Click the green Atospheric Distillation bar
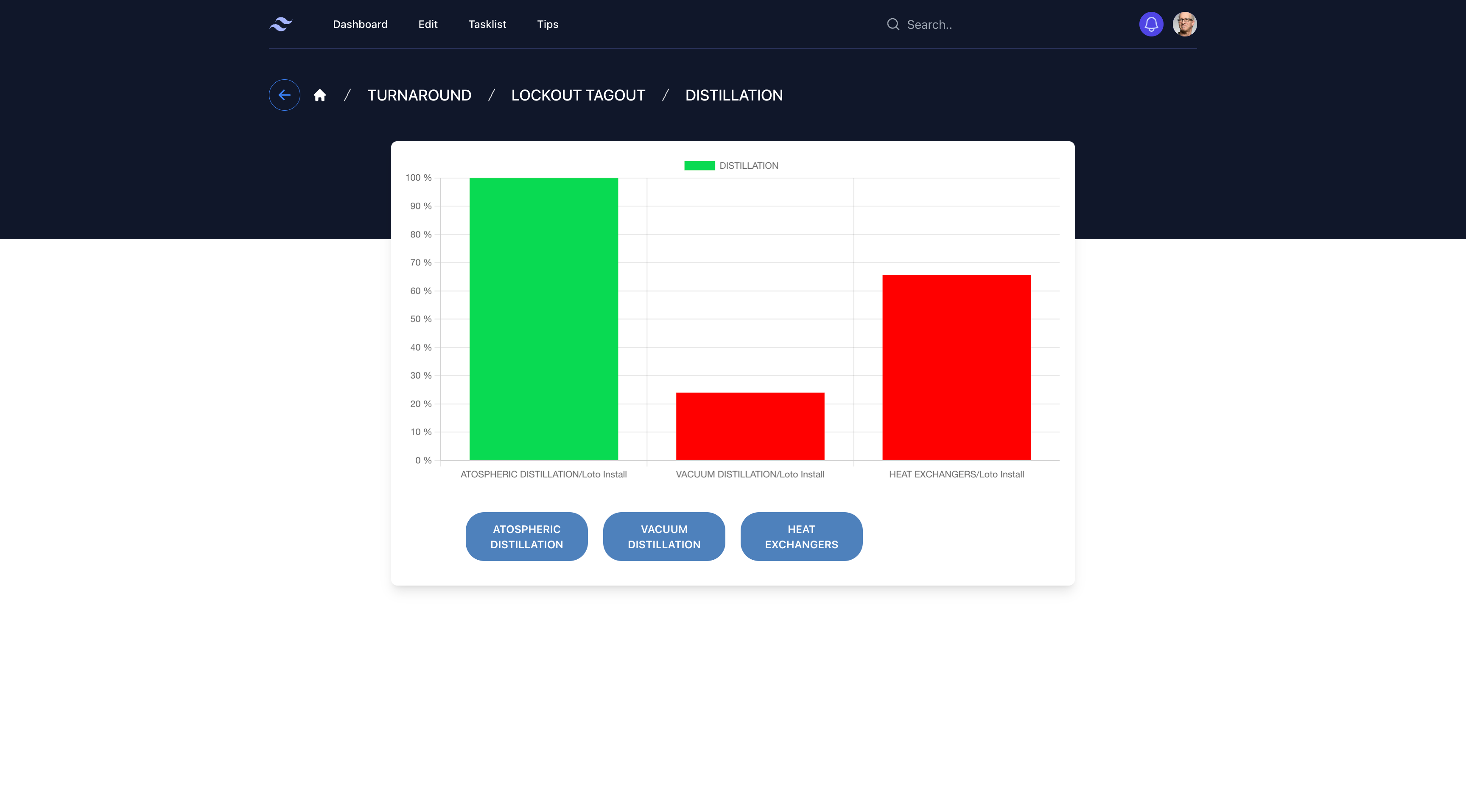 point(543,319)
